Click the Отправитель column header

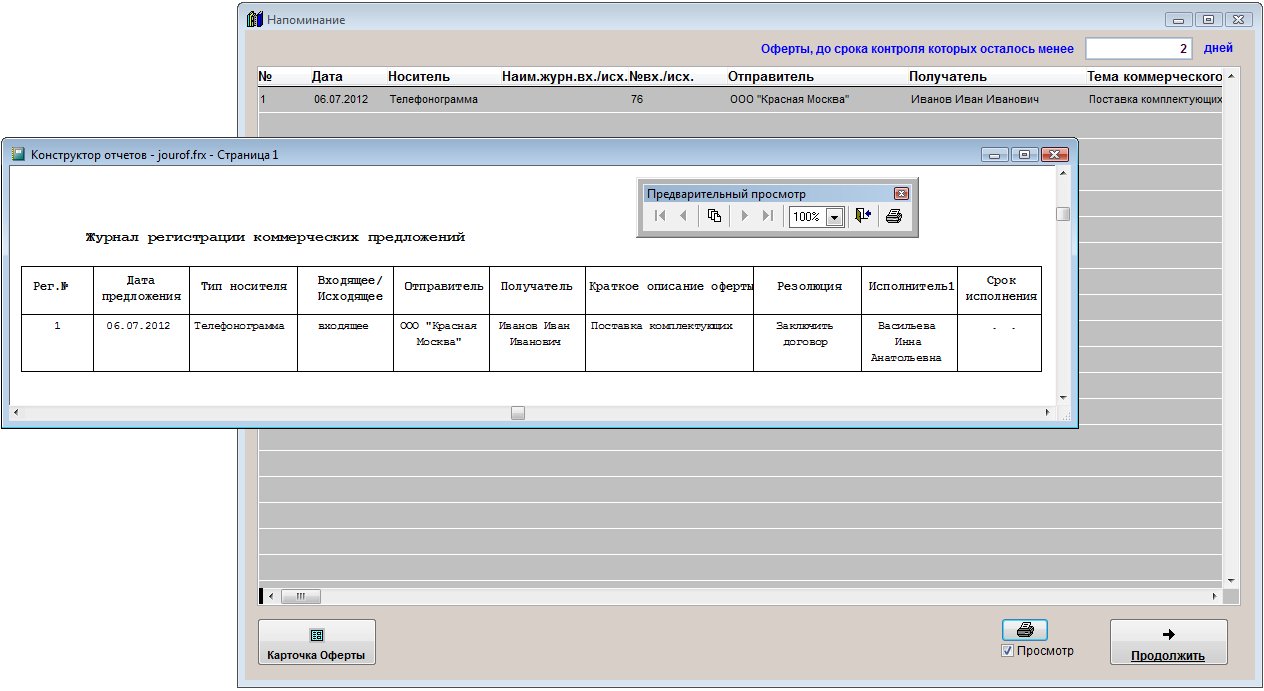pyautogui.click(x=770, y=76)
